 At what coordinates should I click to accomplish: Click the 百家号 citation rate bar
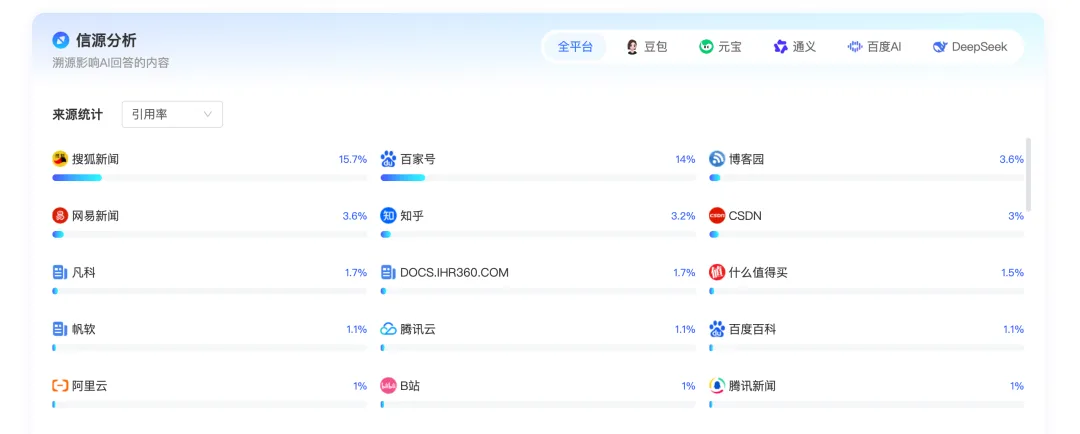point(538,178)
